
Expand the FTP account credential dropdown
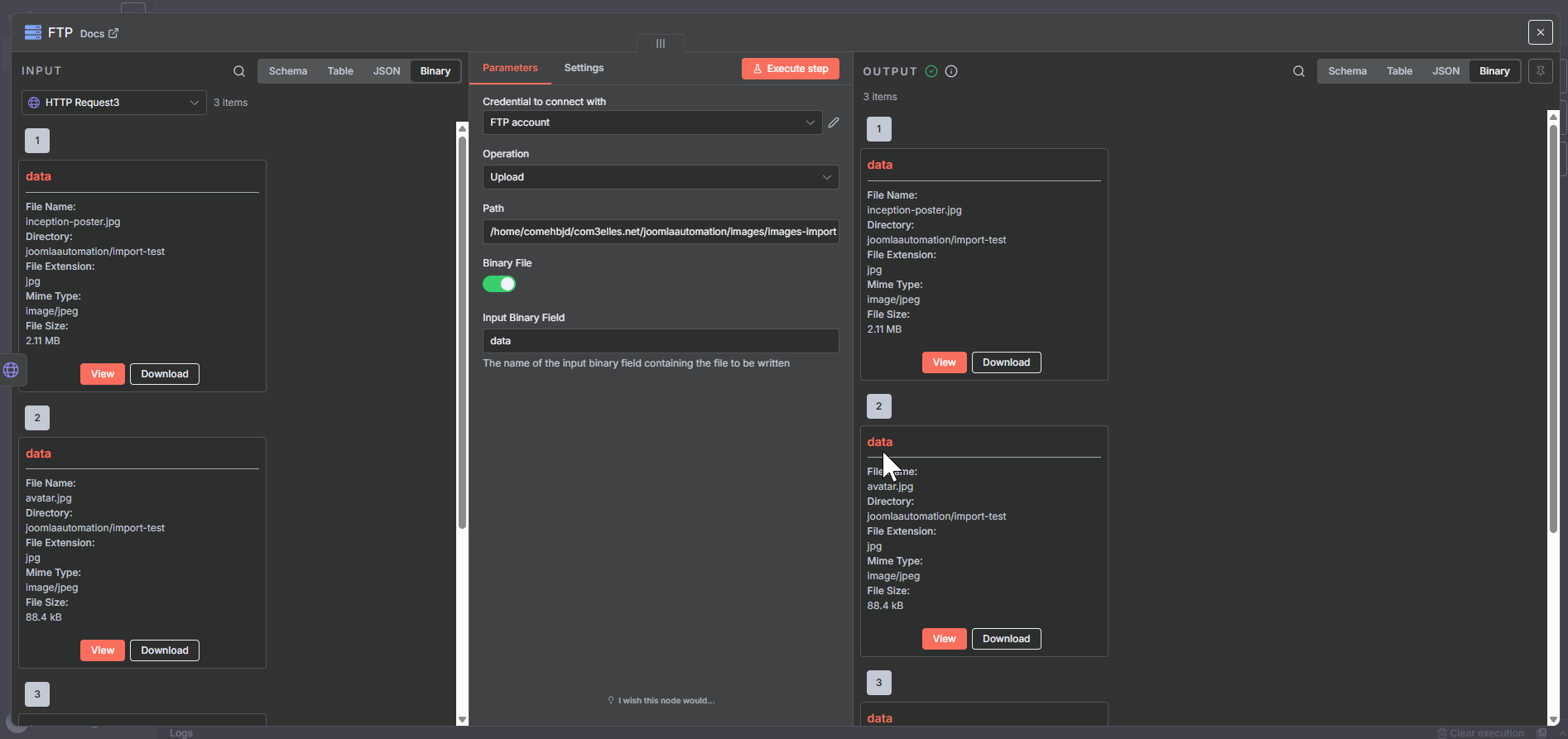(x=652, y=122)
